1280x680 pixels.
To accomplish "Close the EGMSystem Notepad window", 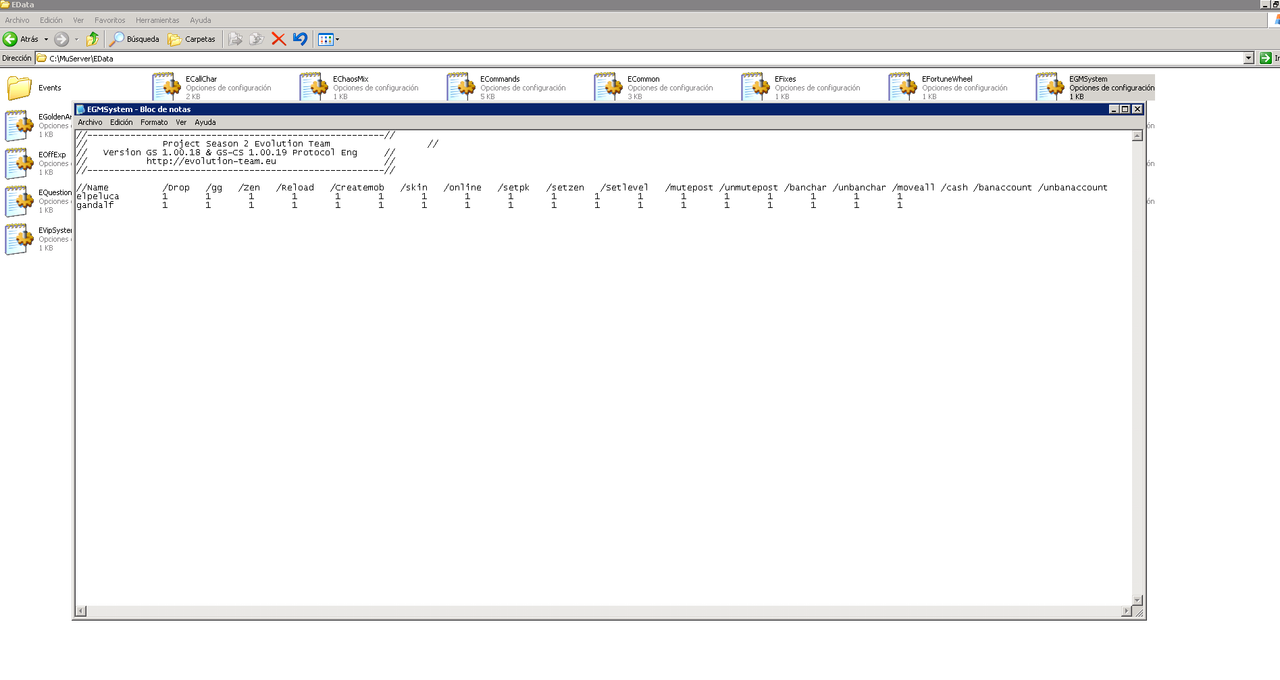I will coord(1137,109).
